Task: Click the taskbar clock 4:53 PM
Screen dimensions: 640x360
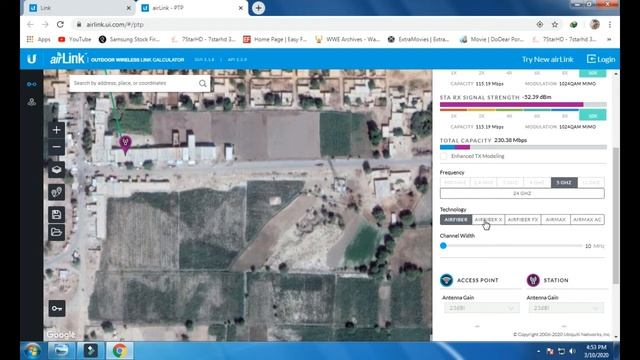Action: (x=596, y=347)
